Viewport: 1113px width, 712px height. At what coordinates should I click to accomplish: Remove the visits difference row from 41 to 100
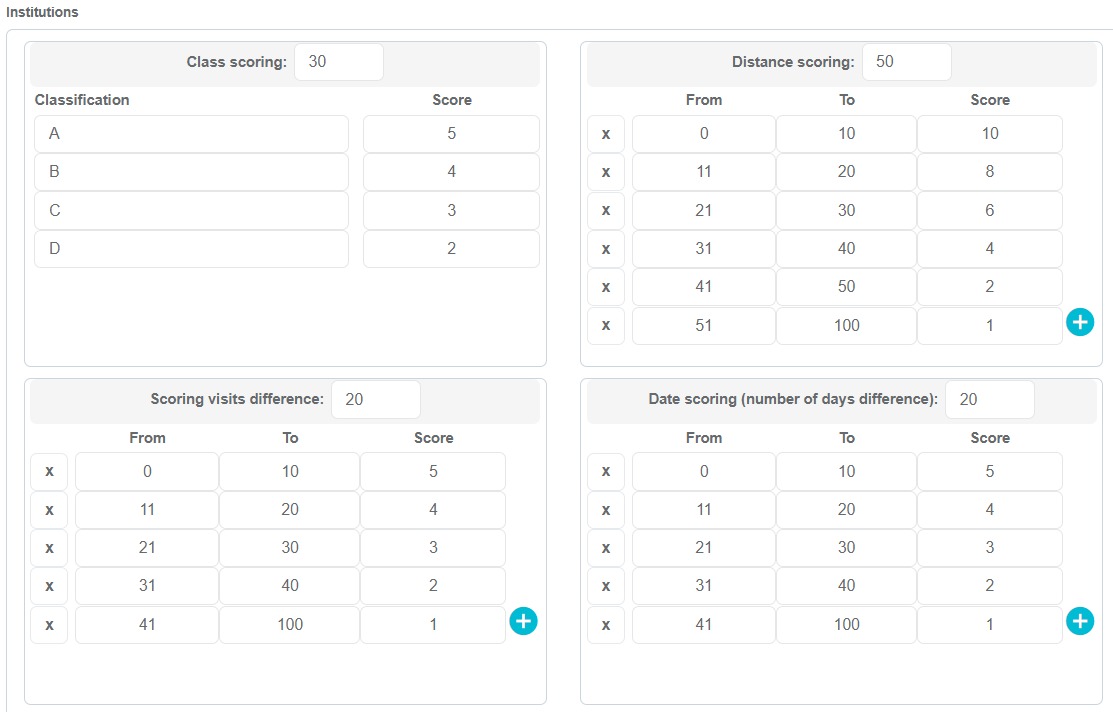click(49, 625)
